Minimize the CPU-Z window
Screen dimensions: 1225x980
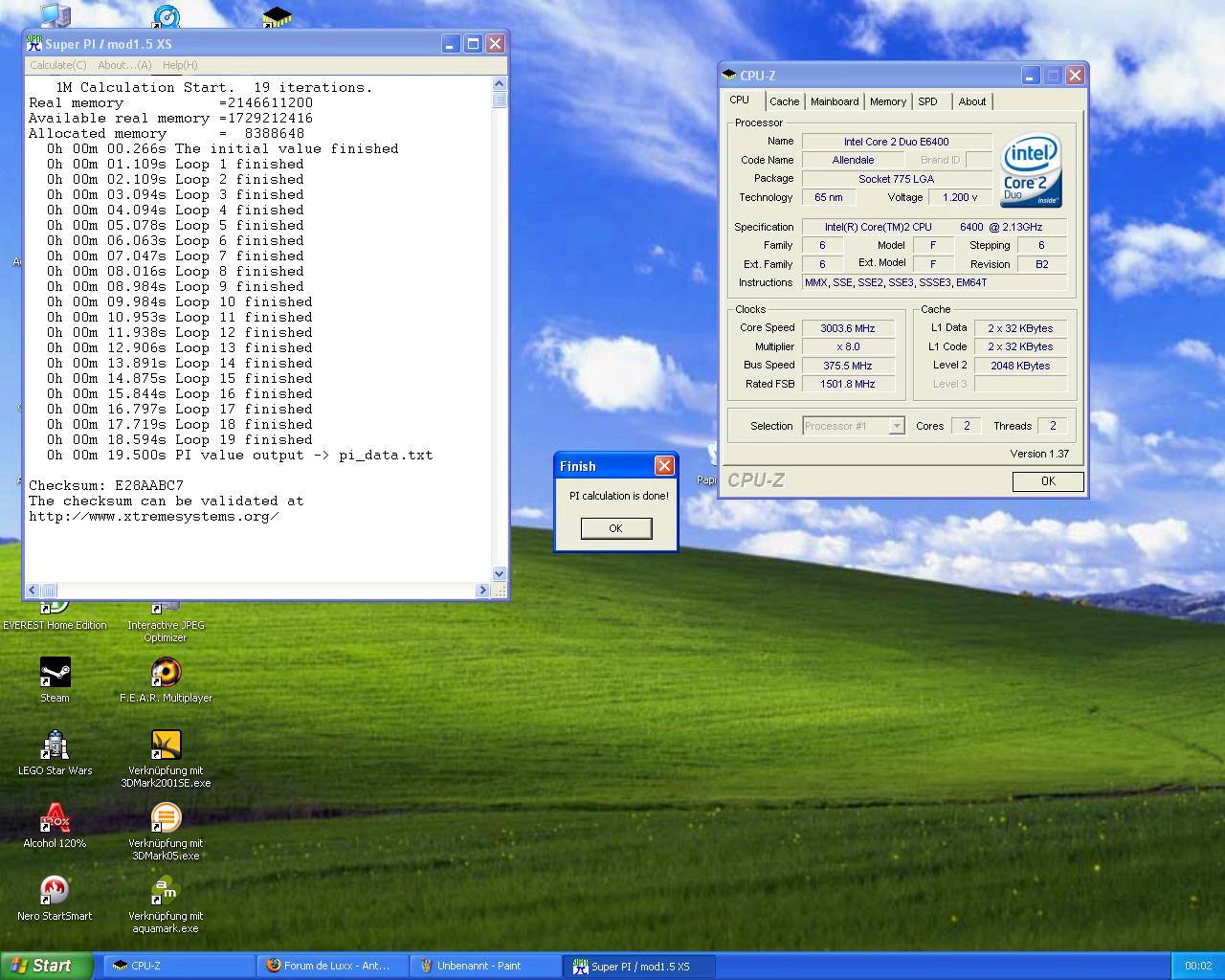click(x=1030, y=75)
